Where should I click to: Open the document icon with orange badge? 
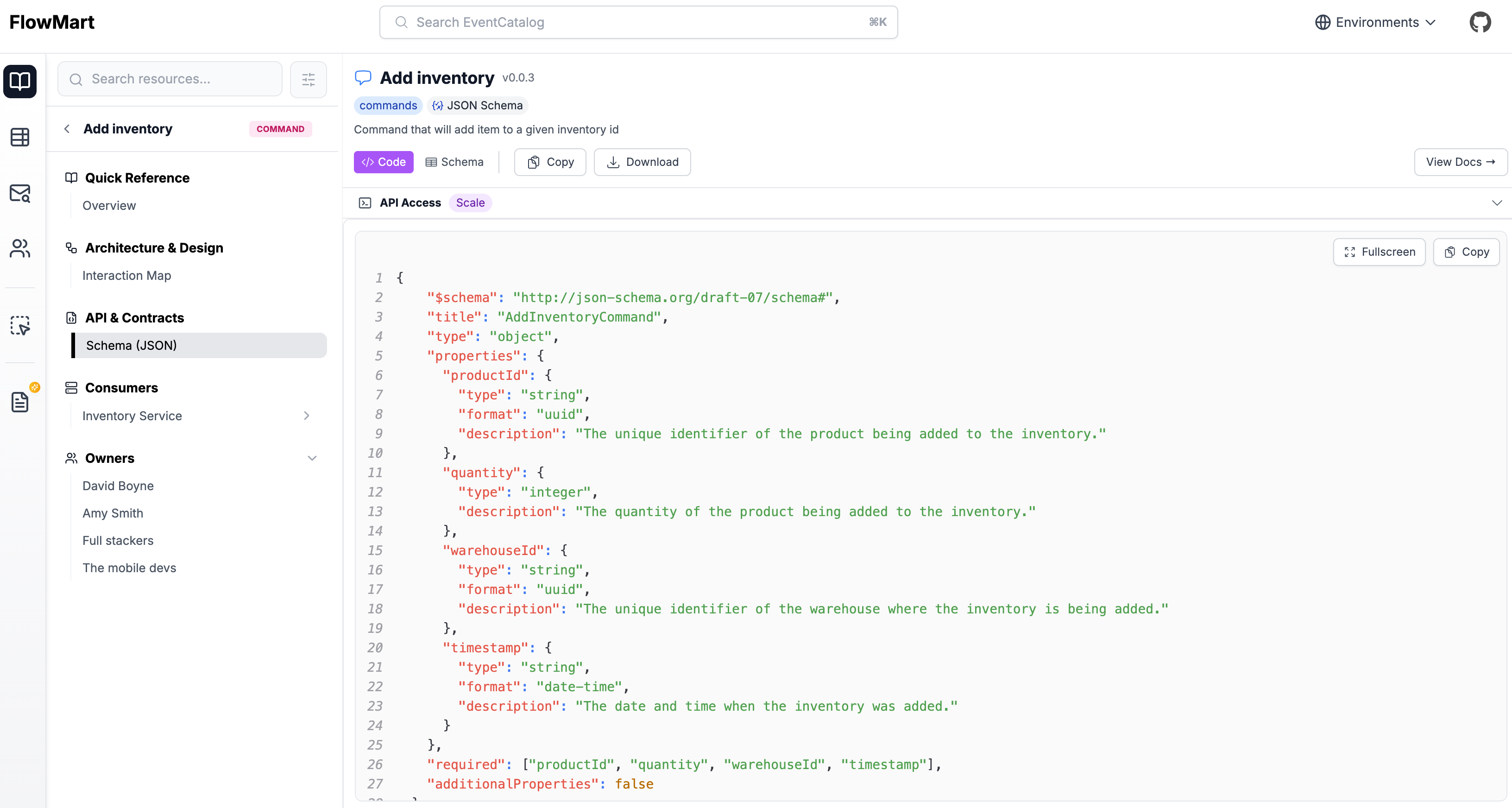click(x=20, y=402)
